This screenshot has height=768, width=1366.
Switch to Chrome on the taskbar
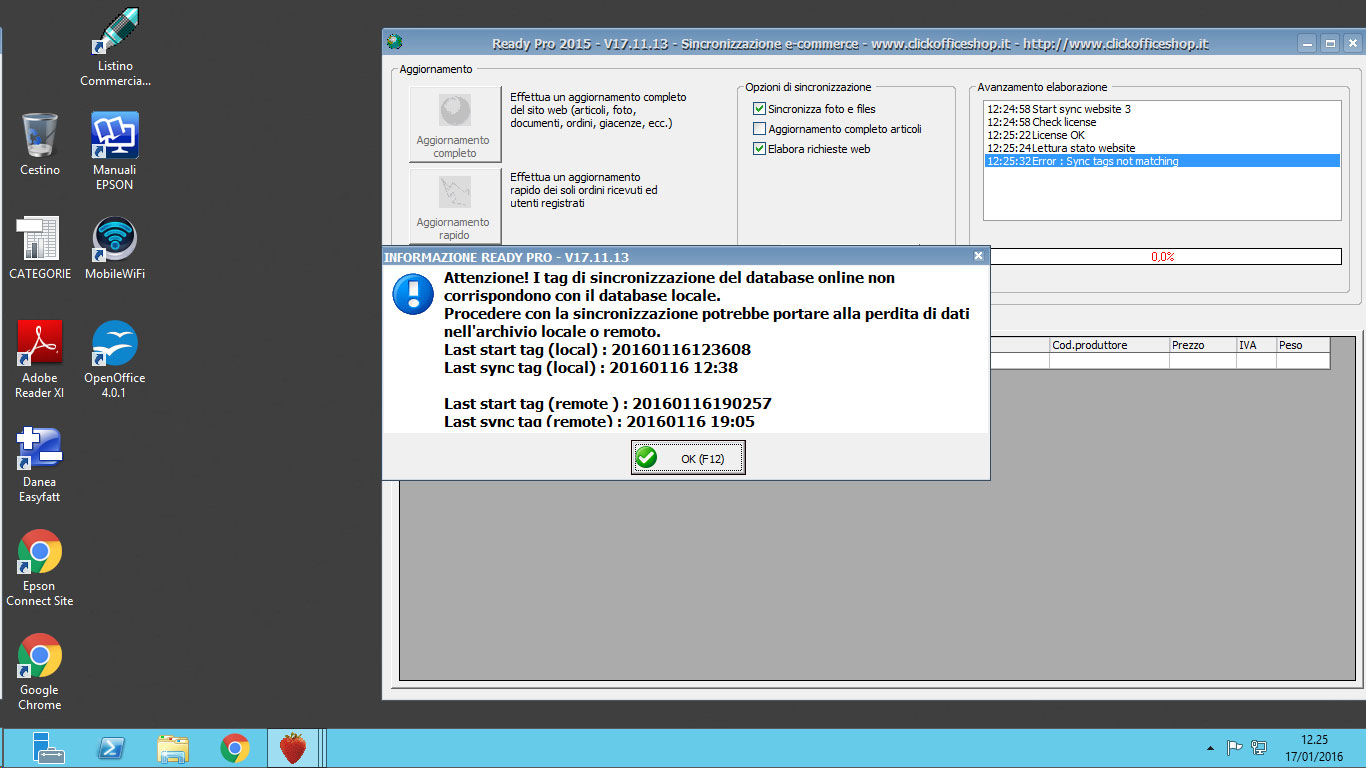click(235, 748)
